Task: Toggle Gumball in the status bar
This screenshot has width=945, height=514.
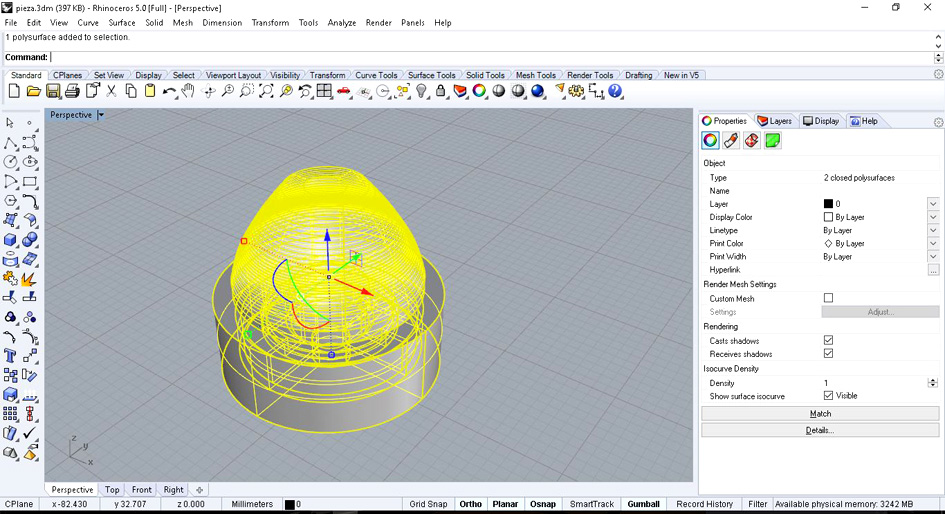Action: click(x=643, y=504)
